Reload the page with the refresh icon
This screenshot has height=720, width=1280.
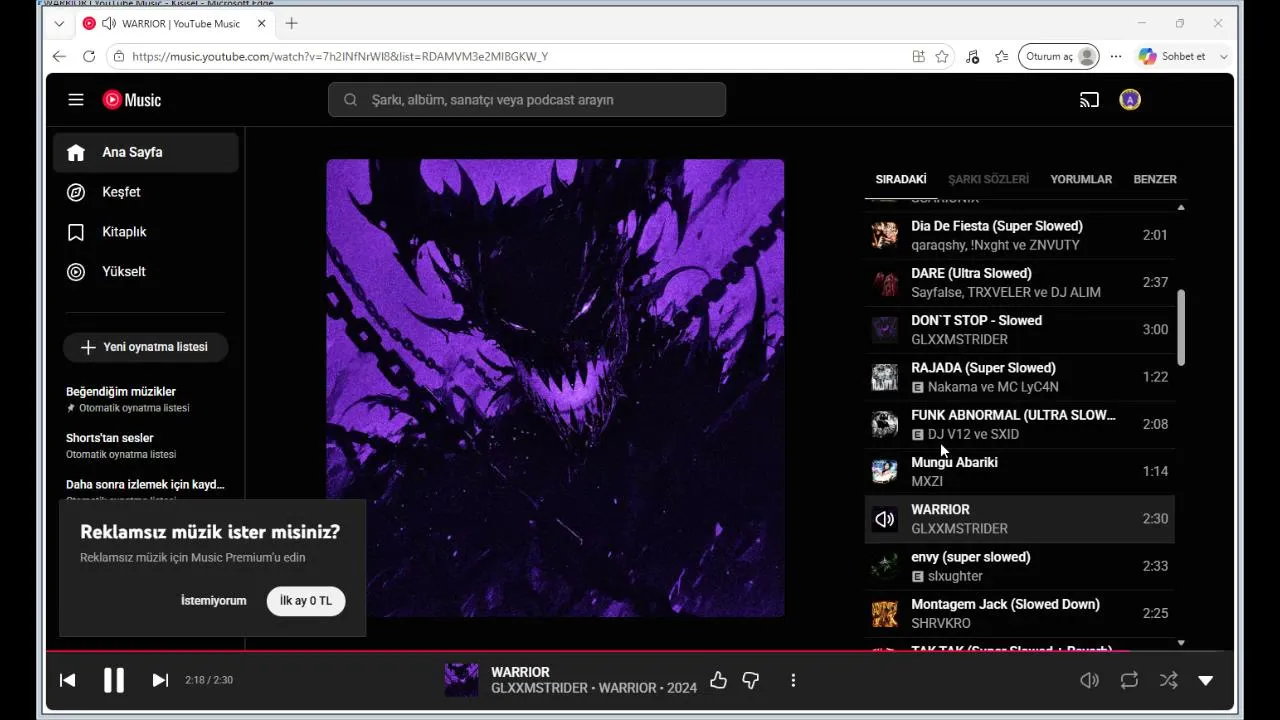[x=89, y=57]
